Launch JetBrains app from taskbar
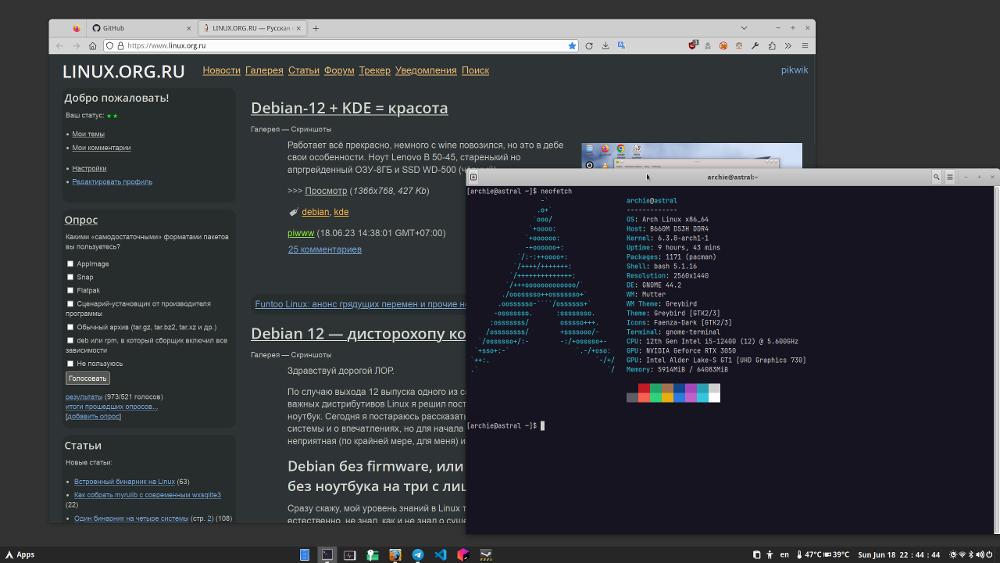1000x563 pixels. tap(463, 555)
